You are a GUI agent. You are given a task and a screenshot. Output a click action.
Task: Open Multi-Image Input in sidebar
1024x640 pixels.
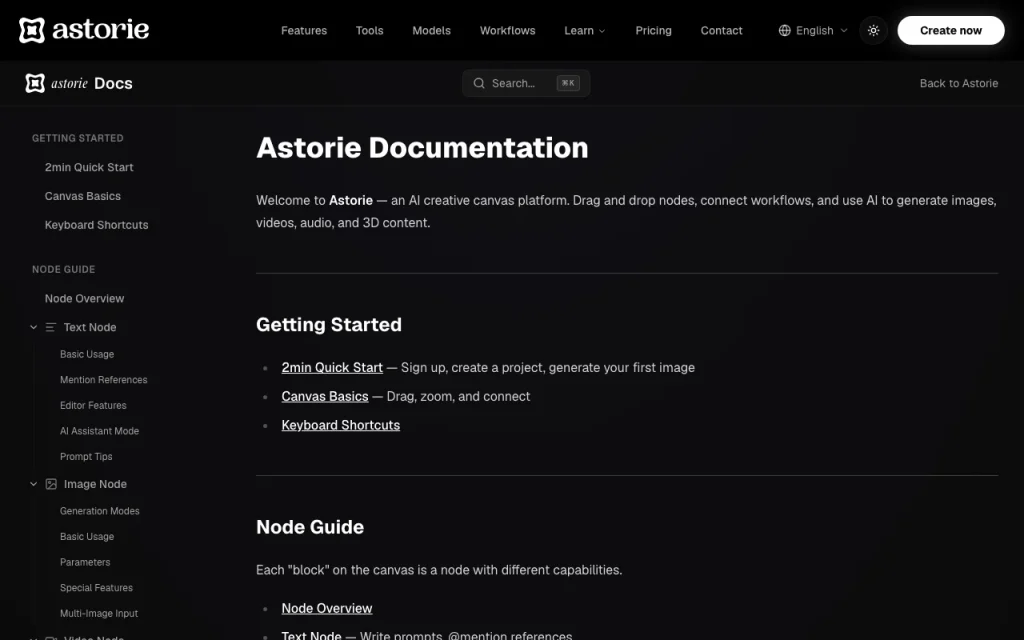[x=99, y=613]
